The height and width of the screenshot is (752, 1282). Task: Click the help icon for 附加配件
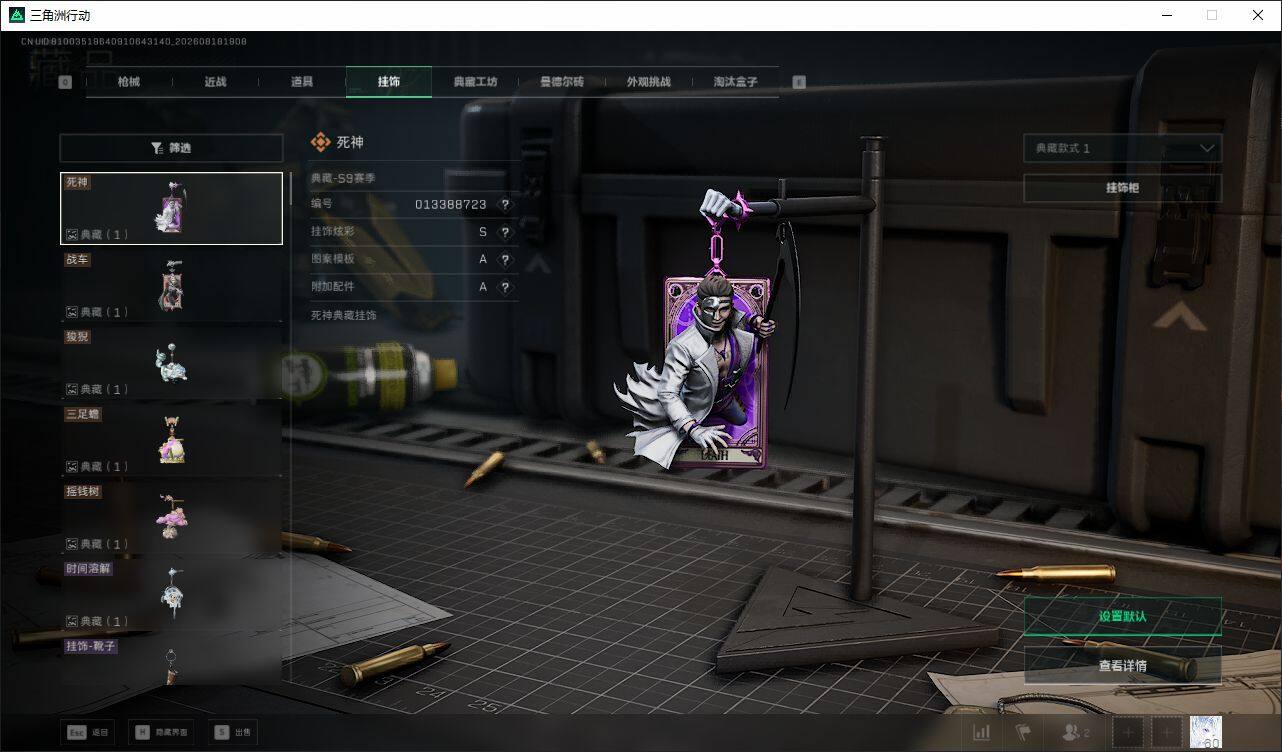click(x=505, y=287)
